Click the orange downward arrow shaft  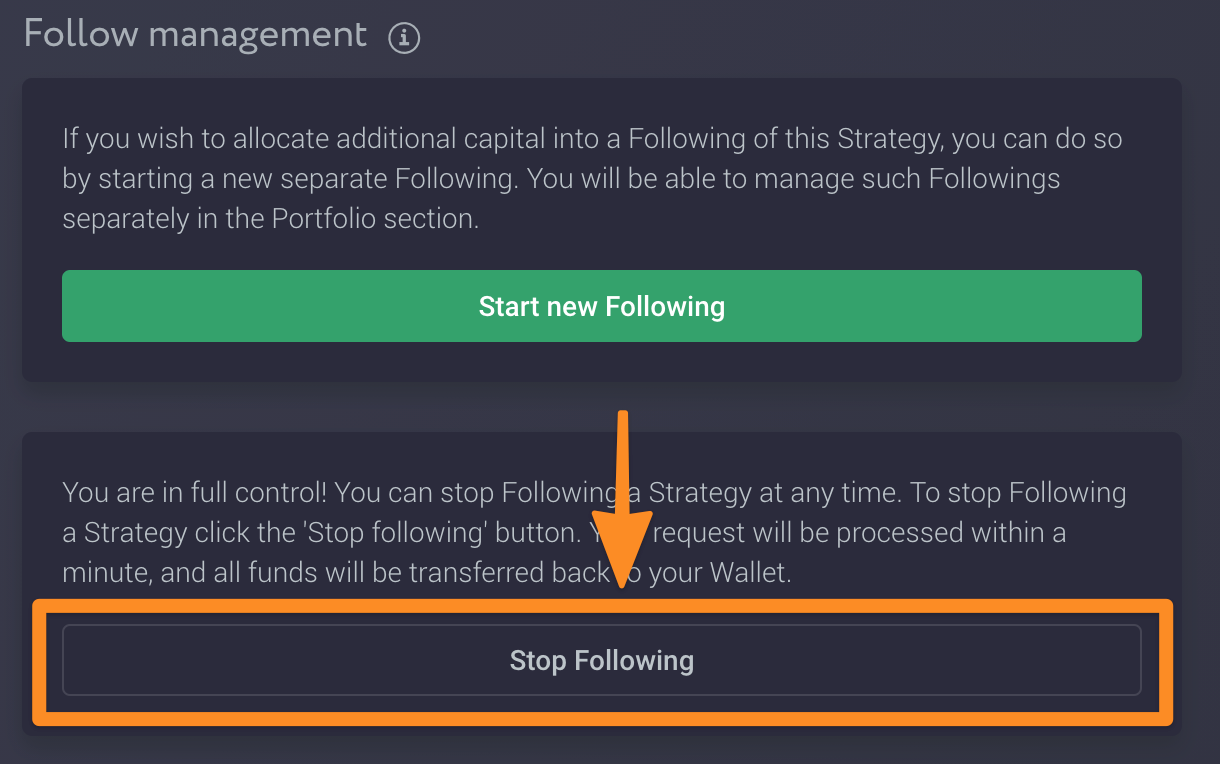622,480
